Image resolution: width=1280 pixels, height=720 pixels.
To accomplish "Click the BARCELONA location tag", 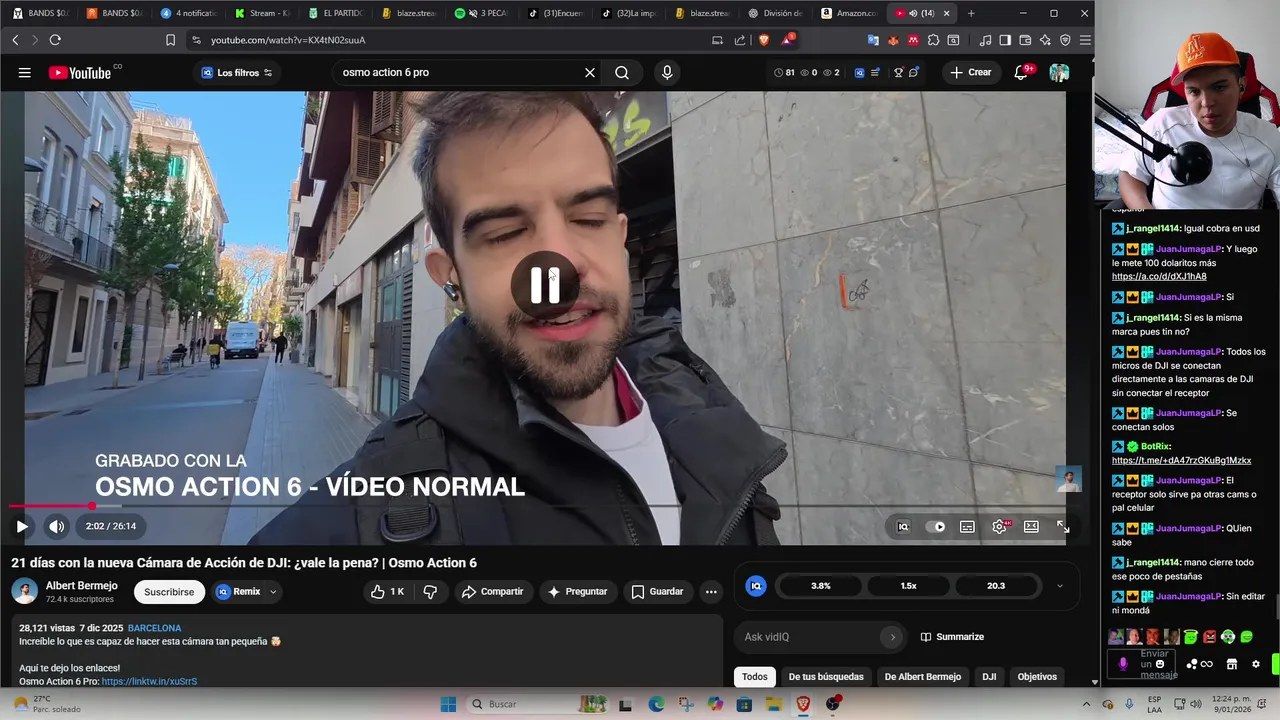I will [x=154, y=628].
